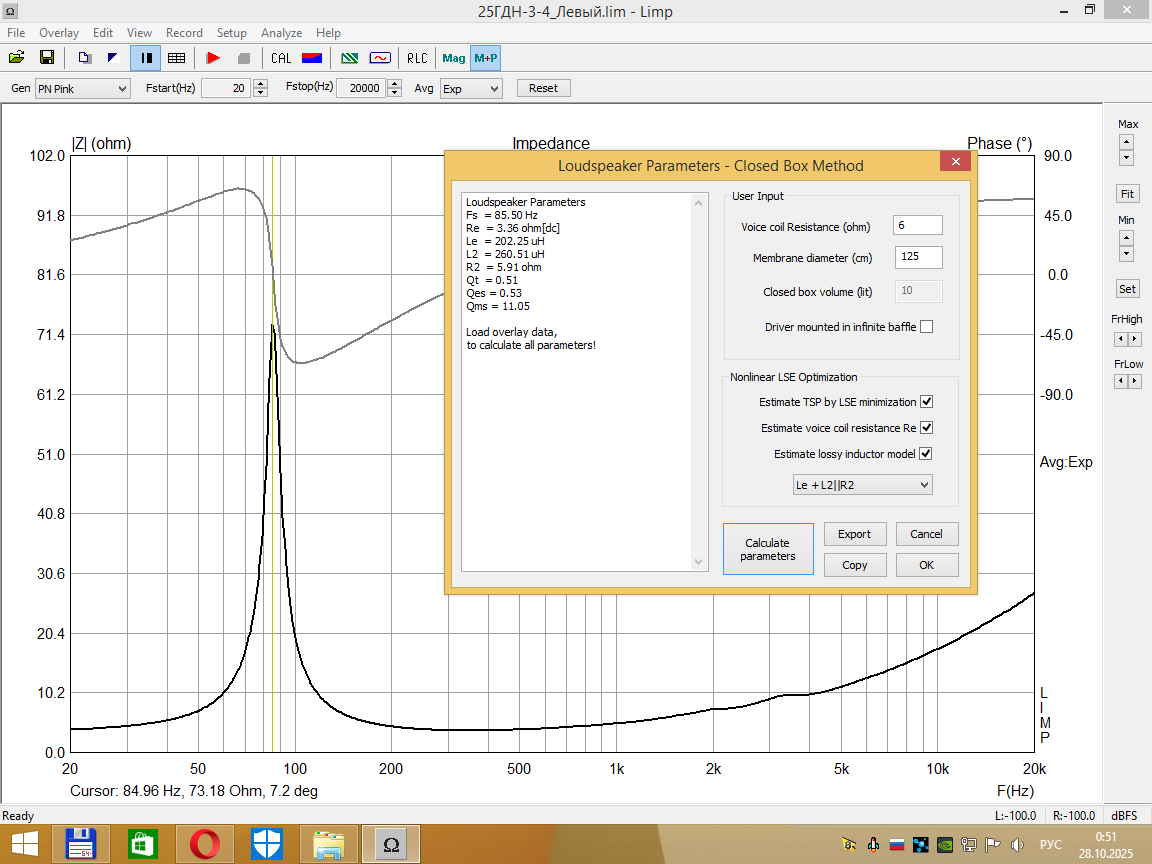Open the Le + L2||R2 model dropdown
Screen dimensions: 1152x864
point(861,485)
